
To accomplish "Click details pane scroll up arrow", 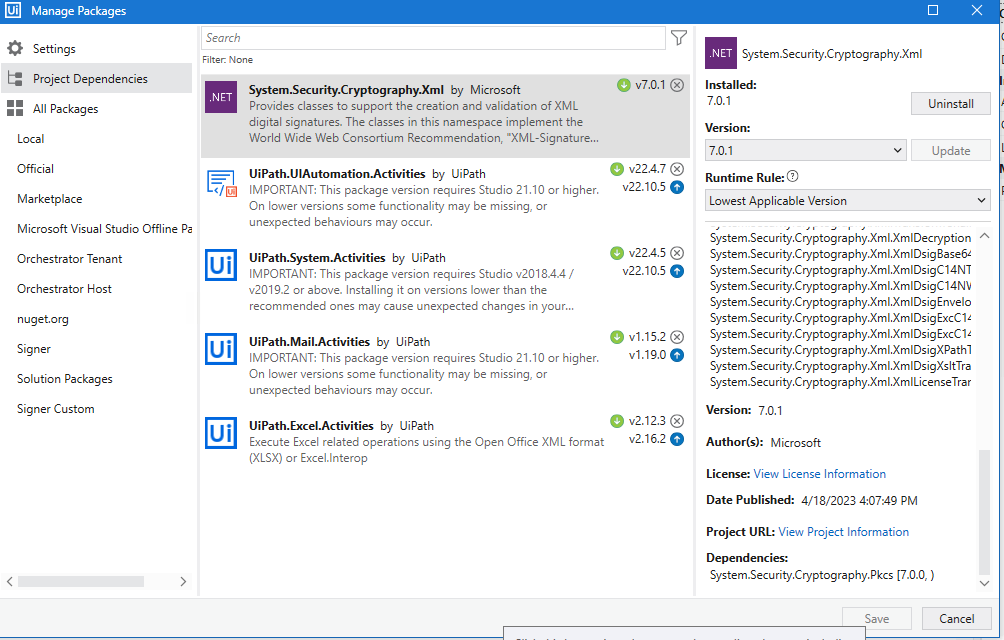I will [985, 236].
